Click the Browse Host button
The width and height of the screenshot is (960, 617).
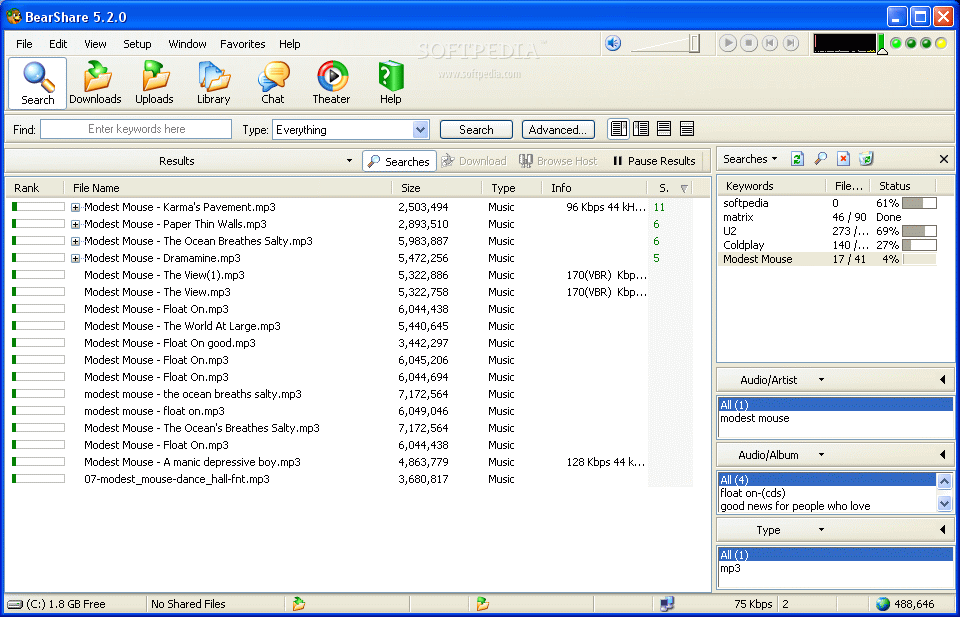click(558, 161)
